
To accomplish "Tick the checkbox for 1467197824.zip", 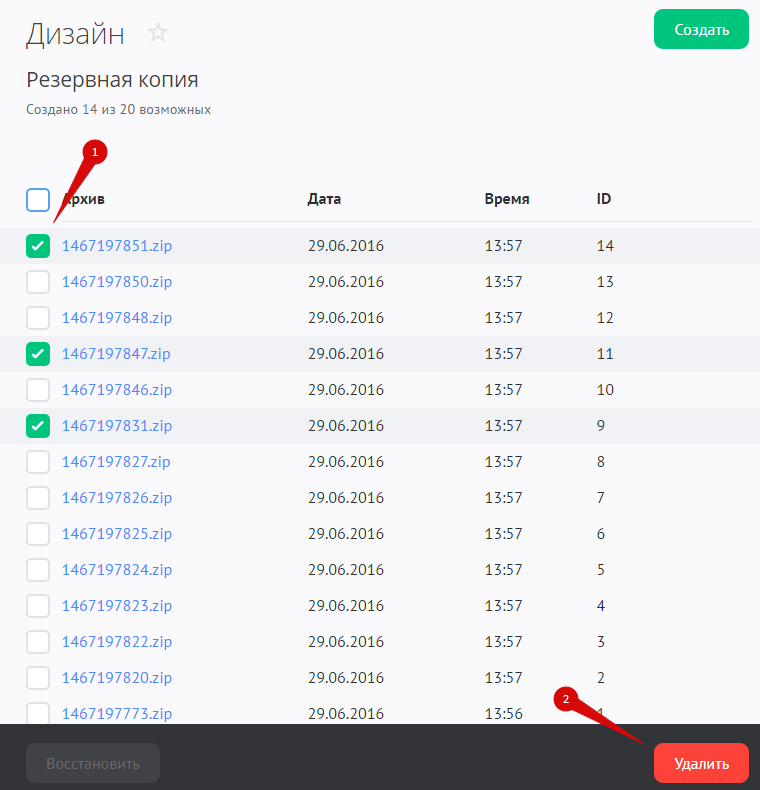I will [x=38, y=570].
